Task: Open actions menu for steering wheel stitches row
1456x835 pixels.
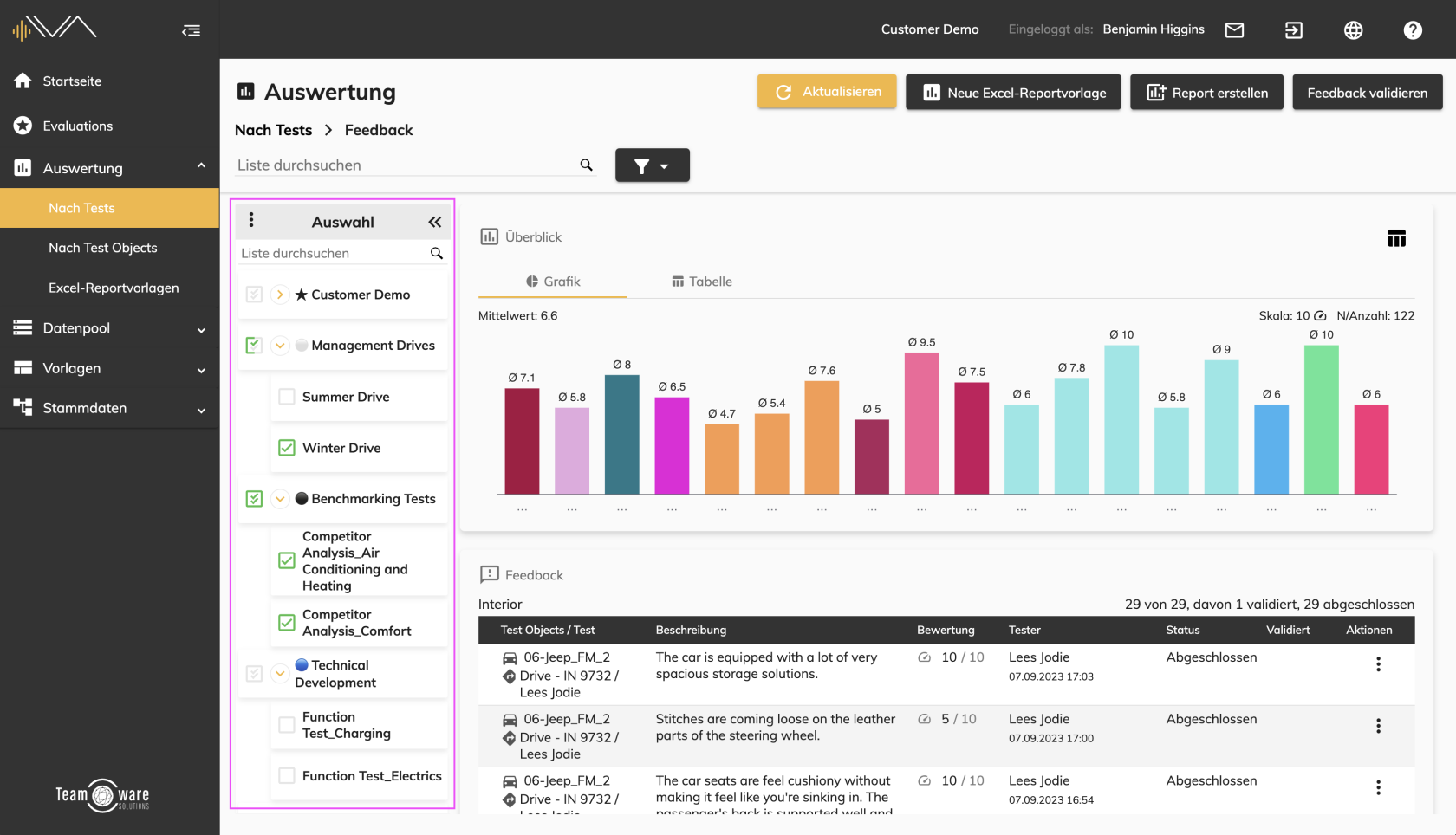Action: click(1378, 726)
